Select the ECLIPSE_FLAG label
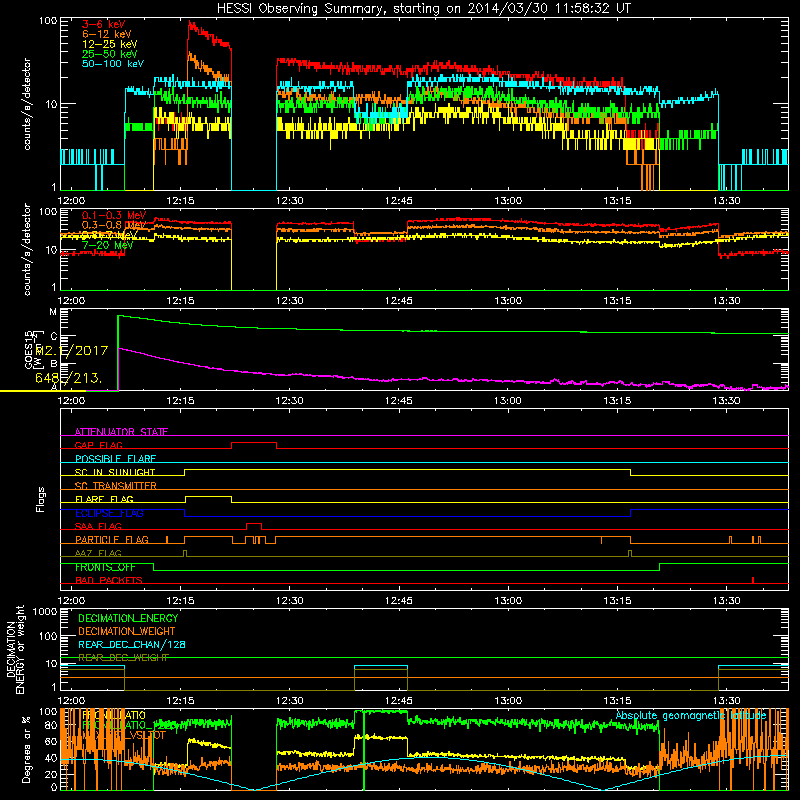 [x=109, y=513]
